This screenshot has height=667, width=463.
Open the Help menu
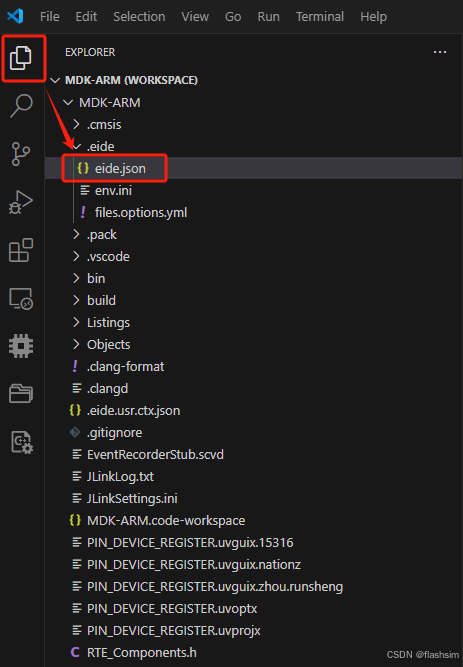(373, 17)
